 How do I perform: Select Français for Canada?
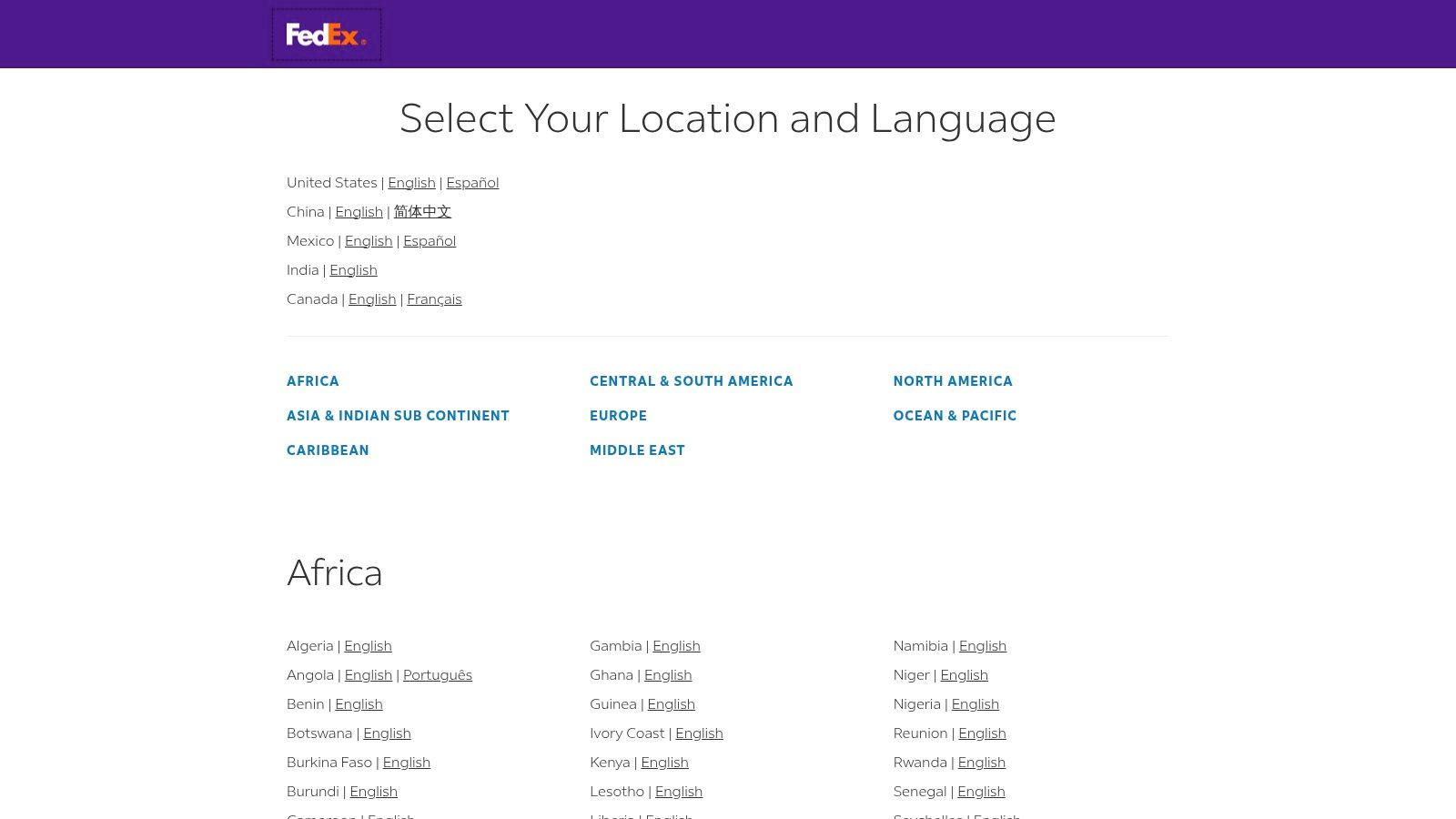(x=434, y=298)
